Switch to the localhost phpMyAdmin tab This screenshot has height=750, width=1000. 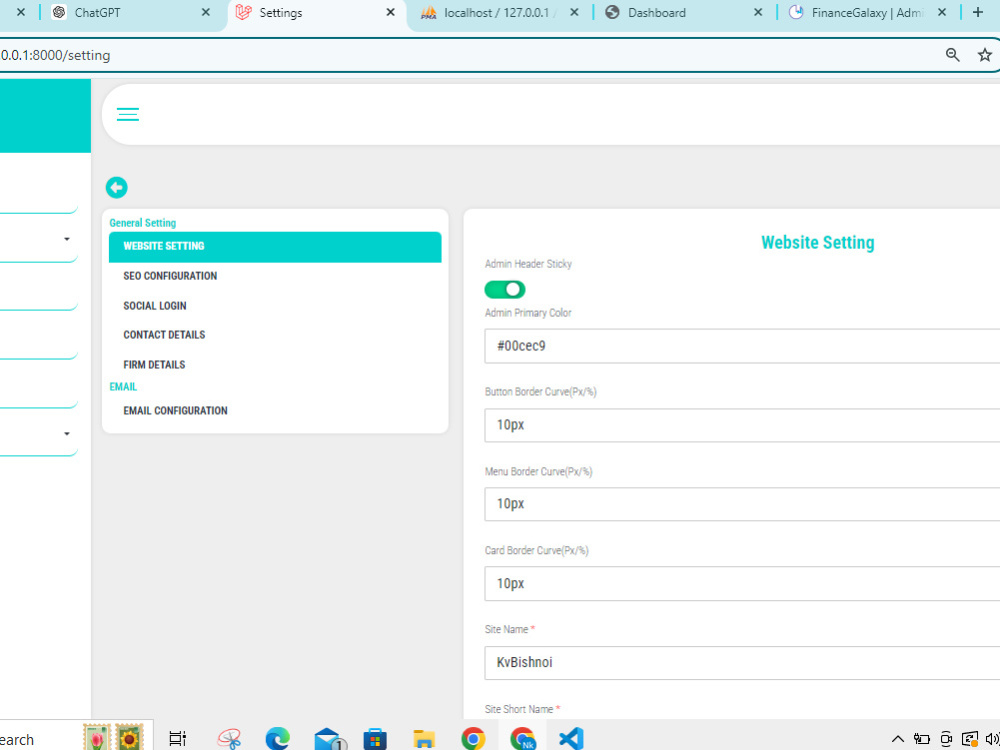pyautogui.click(x=494, y=13)
